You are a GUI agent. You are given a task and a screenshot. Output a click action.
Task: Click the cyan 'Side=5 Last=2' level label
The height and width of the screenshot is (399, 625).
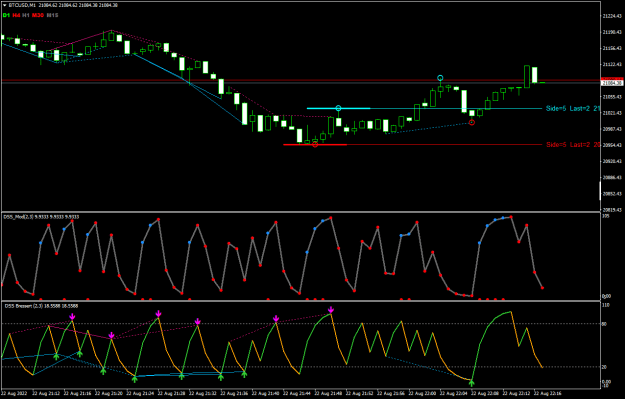(x=573, y=108)
